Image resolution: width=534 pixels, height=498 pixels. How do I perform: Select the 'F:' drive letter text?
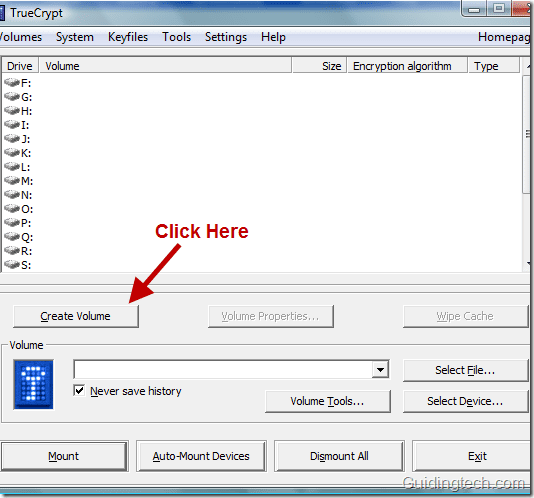click(26, 83)
